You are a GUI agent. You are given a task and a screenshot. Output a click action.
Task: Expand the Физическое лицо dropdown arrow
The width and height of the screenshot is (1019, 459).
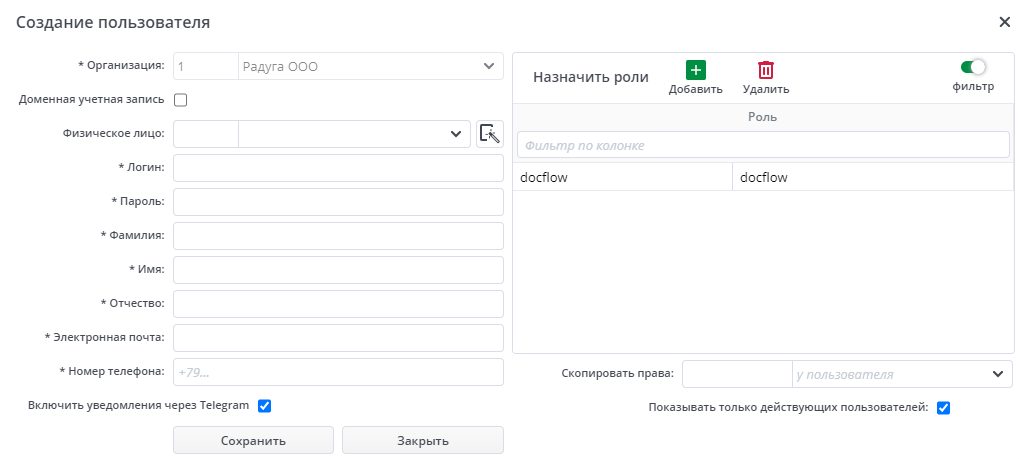point(456,134)
